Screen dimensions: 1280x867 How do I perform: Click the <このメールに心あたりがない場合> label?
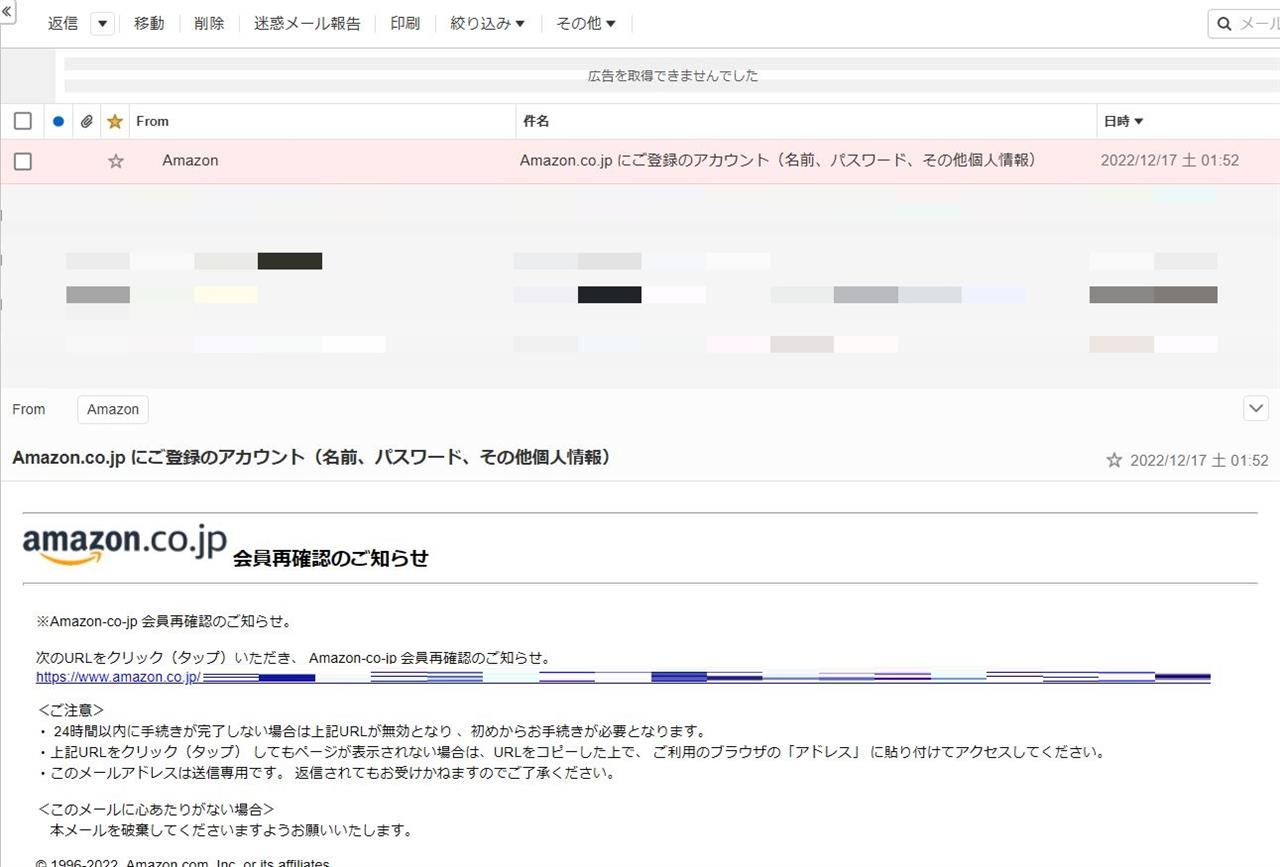[x=156, y=809]
